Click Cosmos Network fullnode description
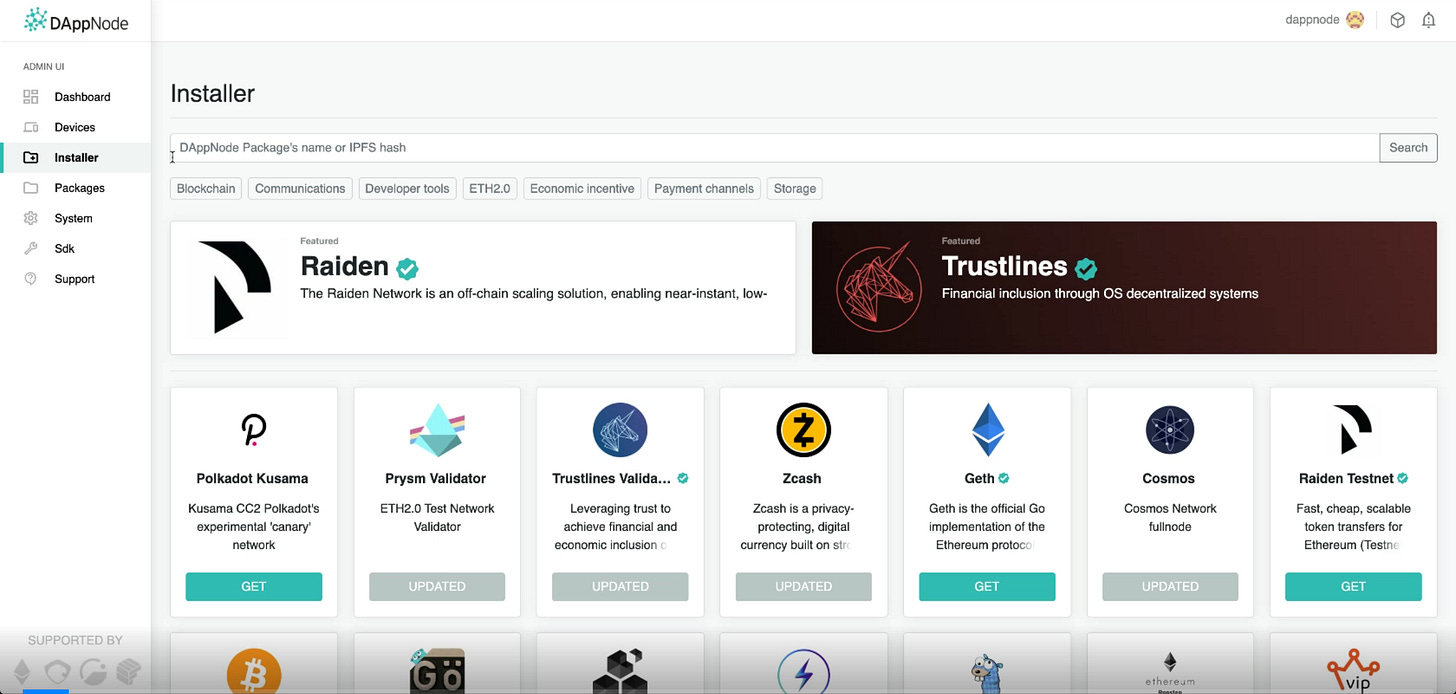Viewport: 1456px width, 694px height. coord(1170,517)
